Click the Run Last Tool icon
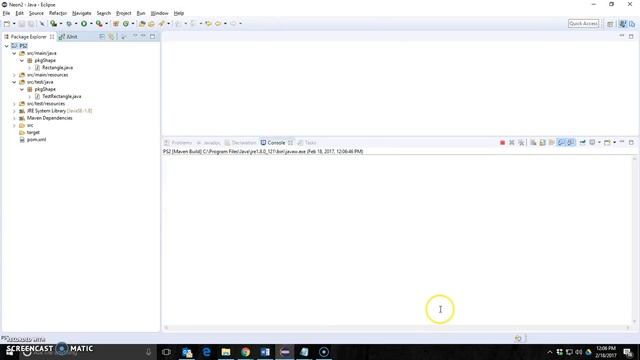Screen dimensions: 640x360 tap(99, 24)
